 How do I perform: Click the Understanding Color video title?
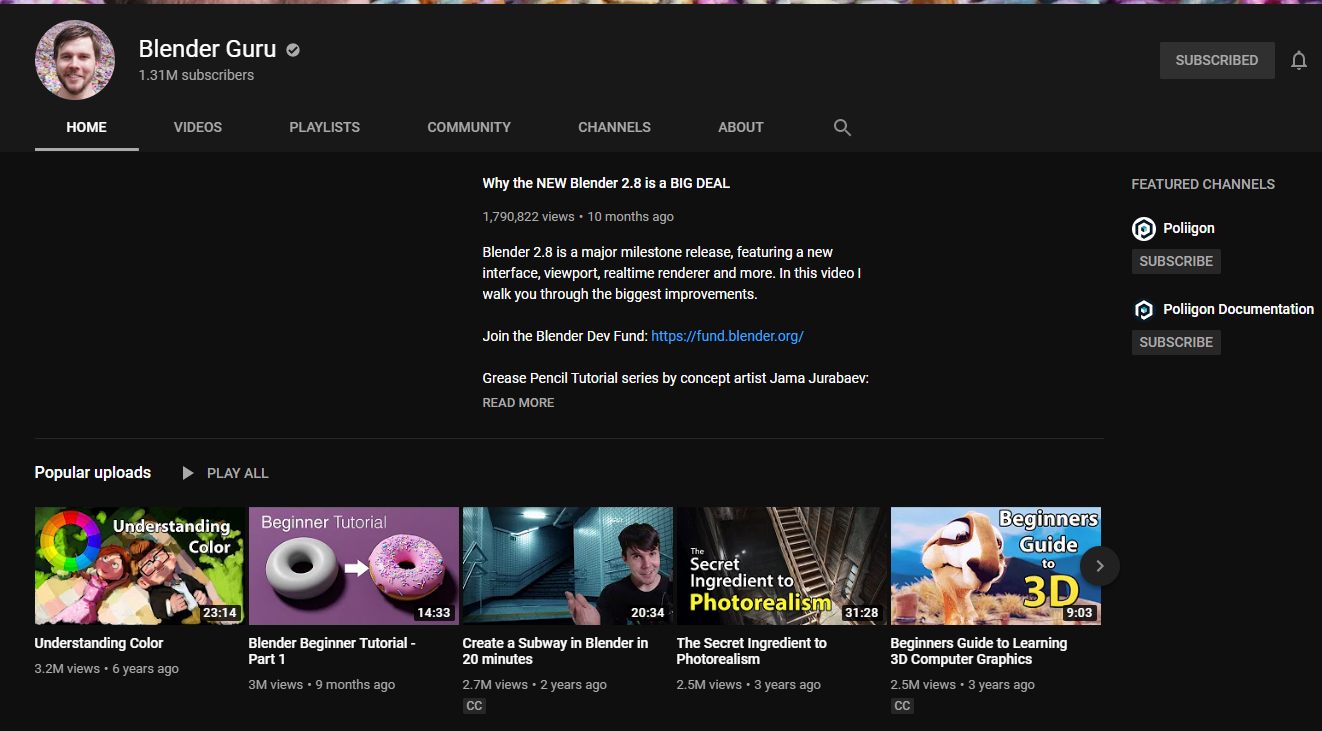pyautogui.click(x=99, y=643)
